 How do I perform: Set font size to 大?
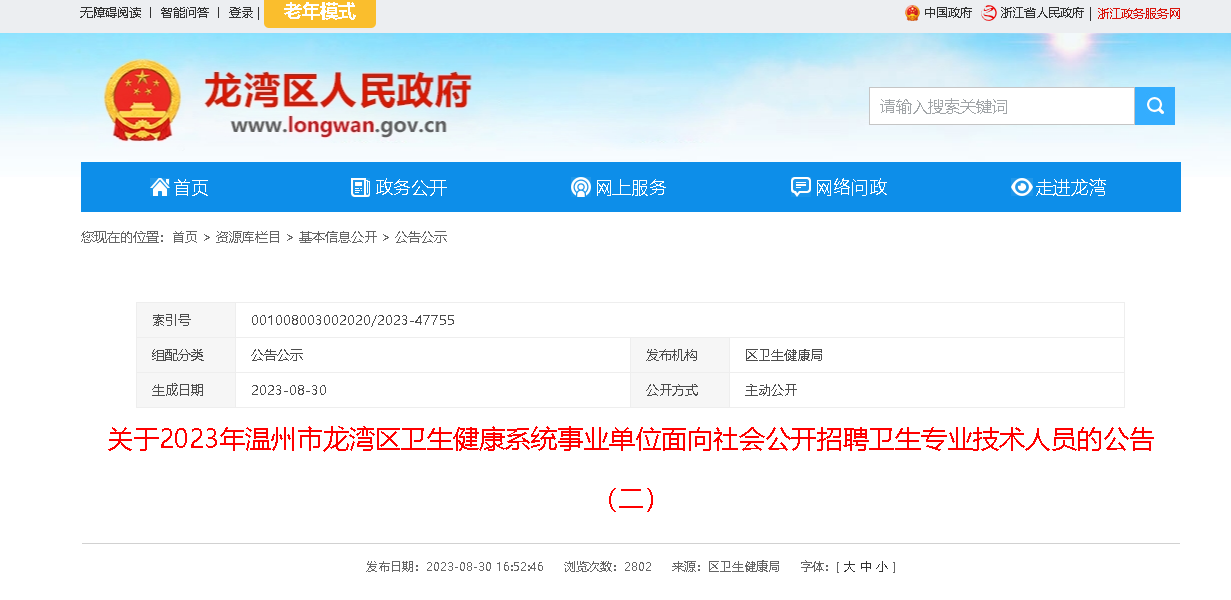tap(849, 567)
